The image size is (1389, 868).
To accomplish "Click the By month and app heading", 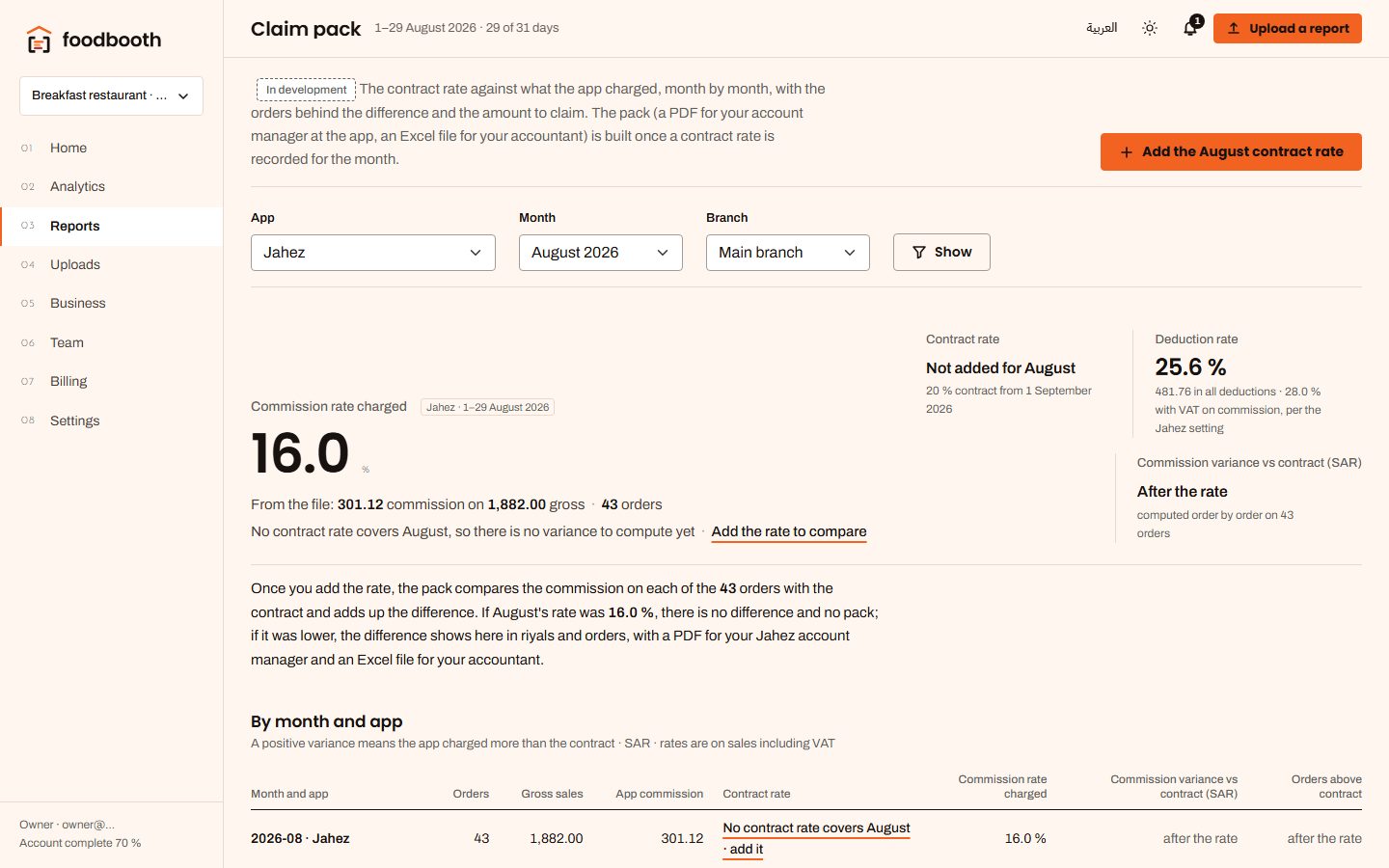I will (327, 721).
